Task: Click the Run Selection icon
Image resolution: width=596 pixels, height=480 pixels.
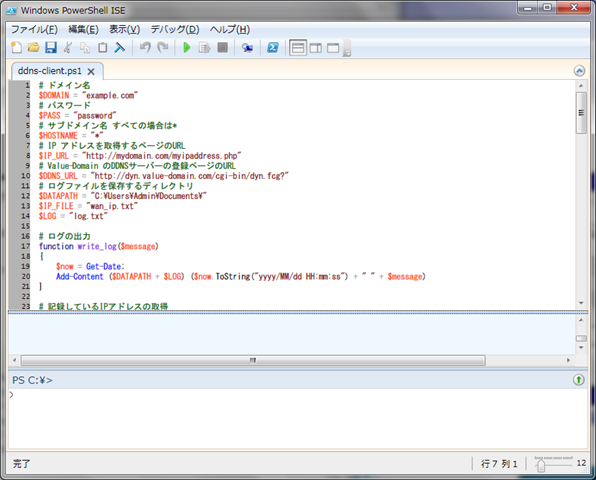Action: 204,48
